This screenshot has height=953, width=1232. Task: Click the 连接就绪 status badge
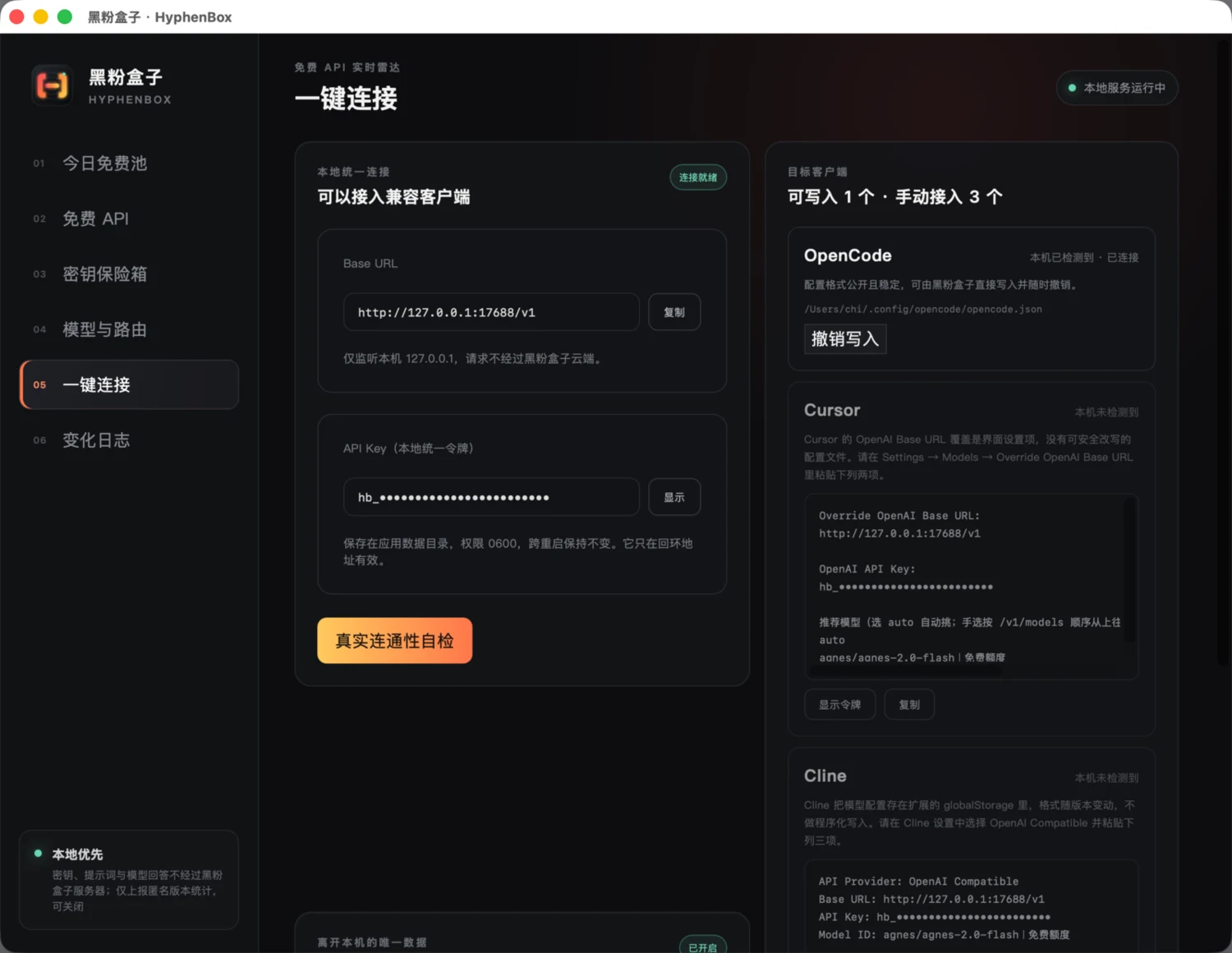[x=698, y=177]
